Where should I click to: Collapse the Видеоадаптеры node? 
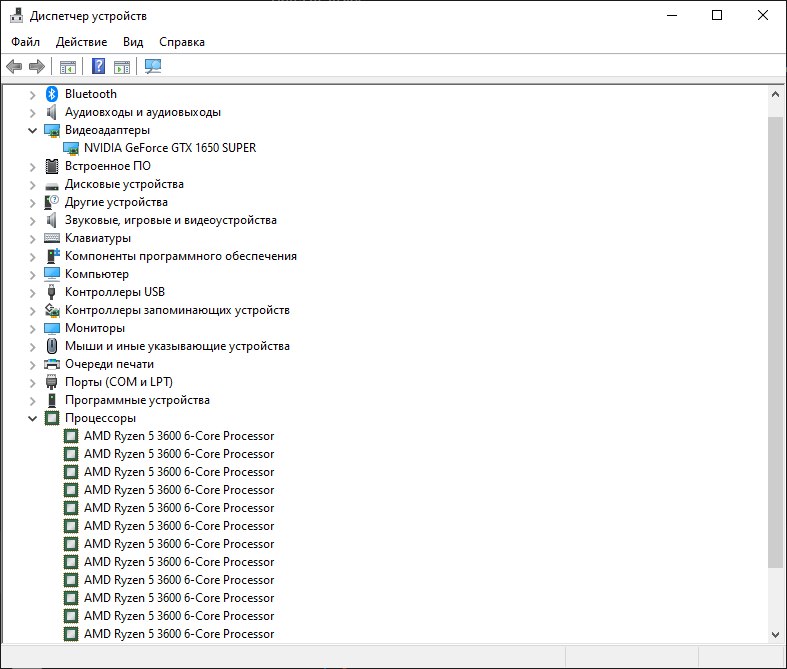pyautogui.click(x=33, y=130)
